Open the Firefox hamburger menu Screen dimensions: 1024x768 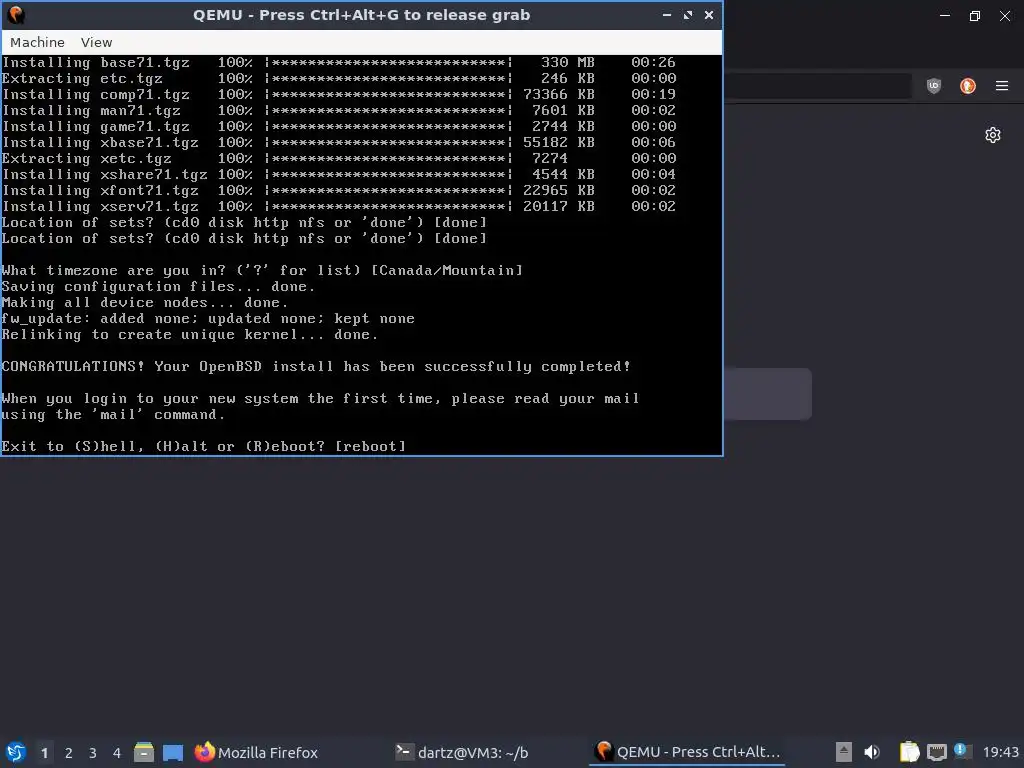[1002, 86]
